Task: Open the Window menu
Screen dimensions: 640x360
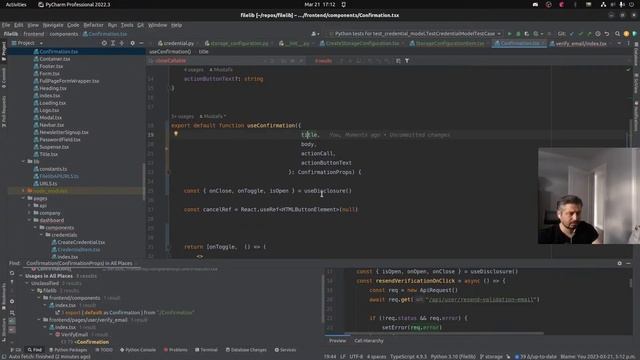Action: 157,25
